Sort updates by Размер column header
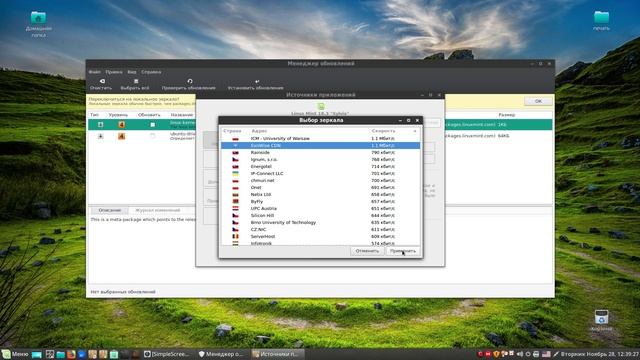The image size is (640, 360). 507,115
